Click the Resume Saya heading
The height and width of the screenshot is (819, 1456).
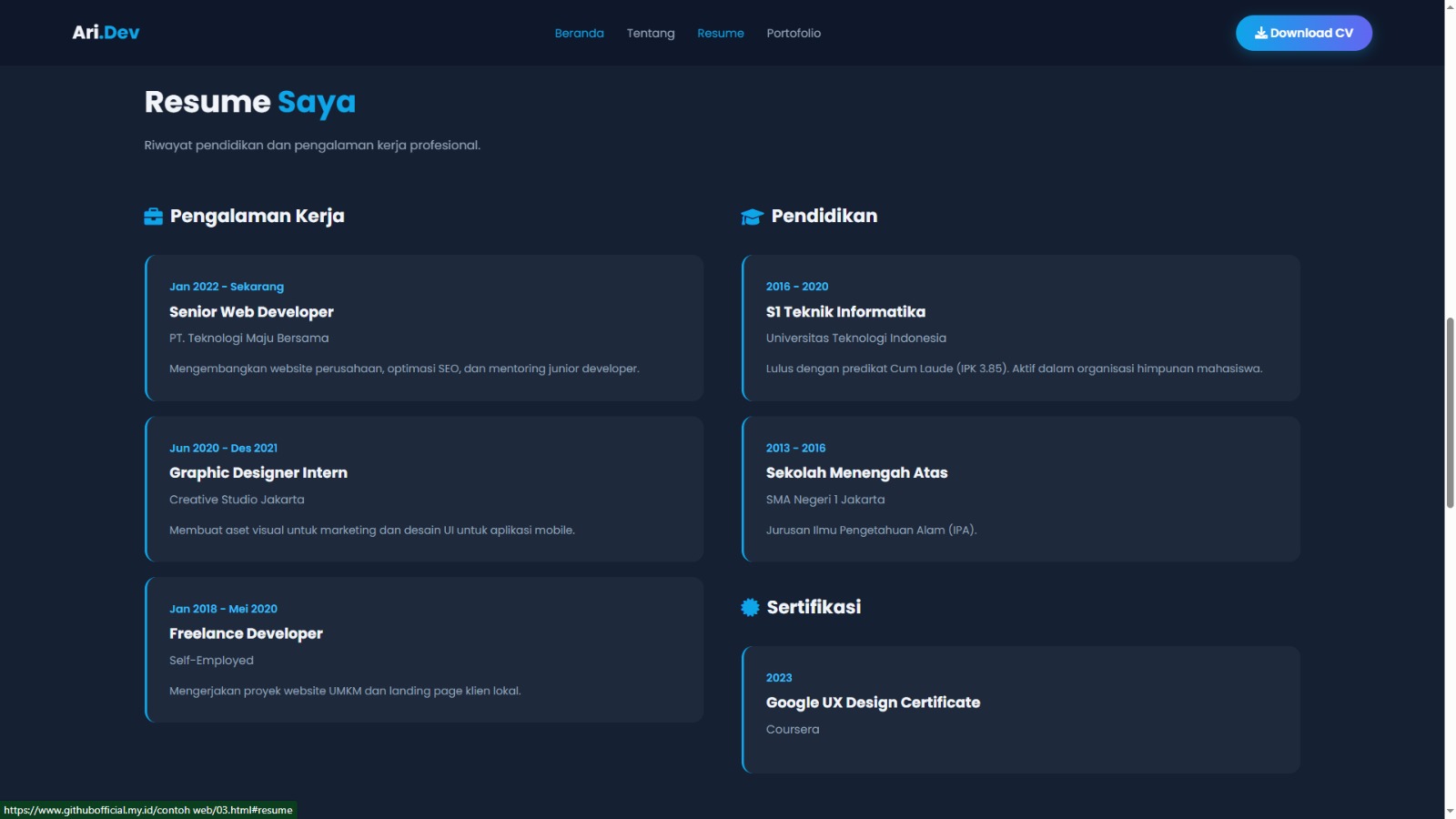click(249, 102)
